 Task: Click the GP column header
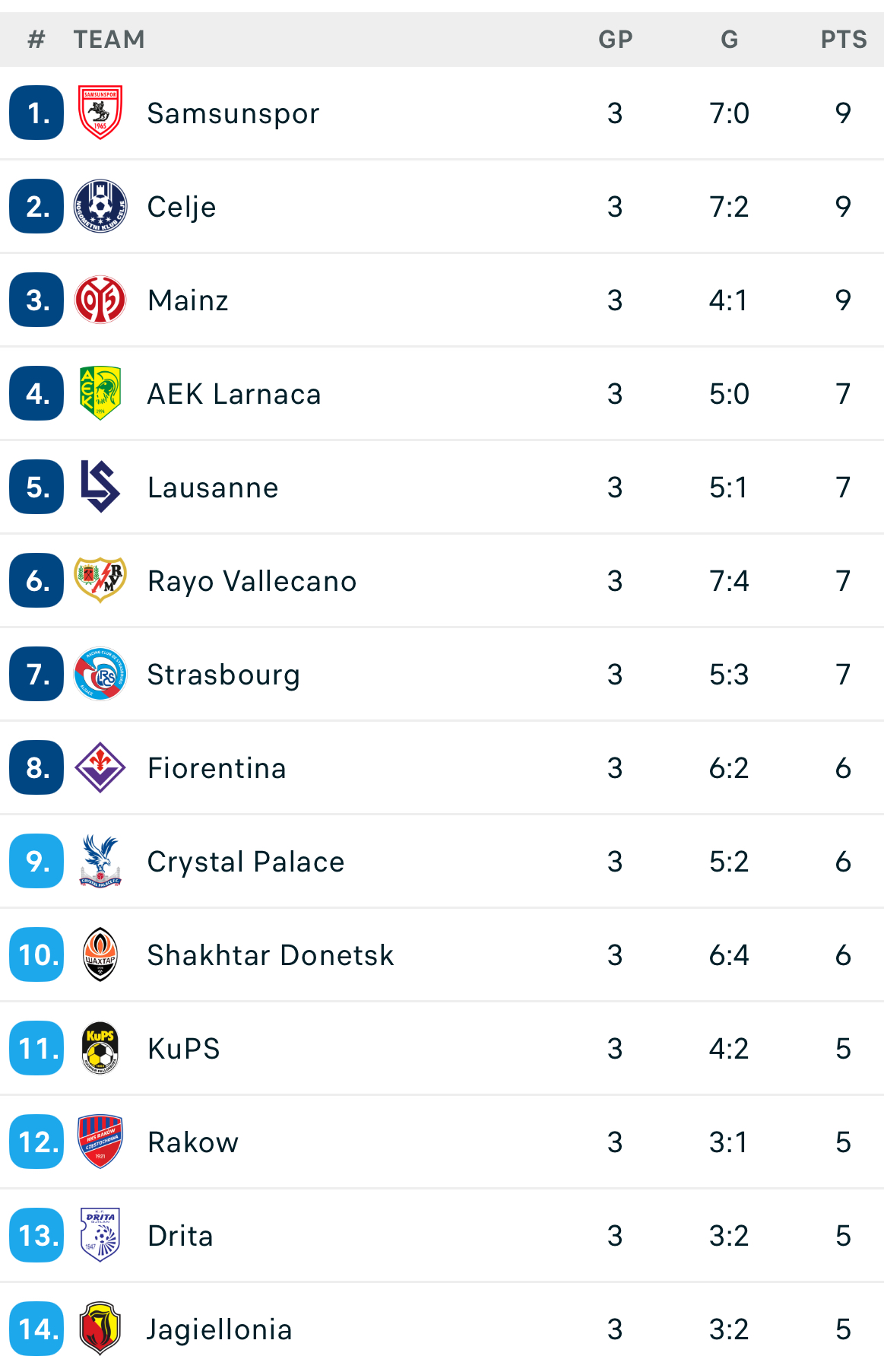coord(615,40)
